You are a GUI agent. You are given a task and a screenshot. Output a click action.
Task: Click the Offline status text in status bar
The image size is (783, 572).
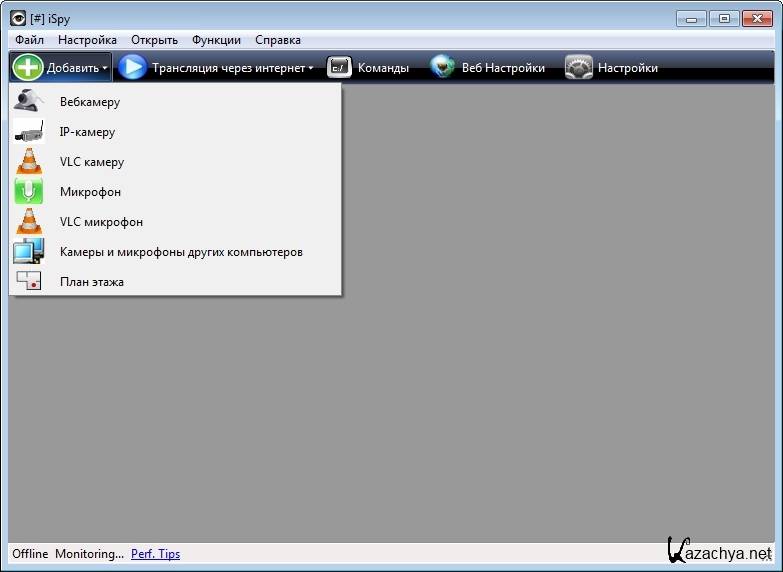(x=30, y=554)
